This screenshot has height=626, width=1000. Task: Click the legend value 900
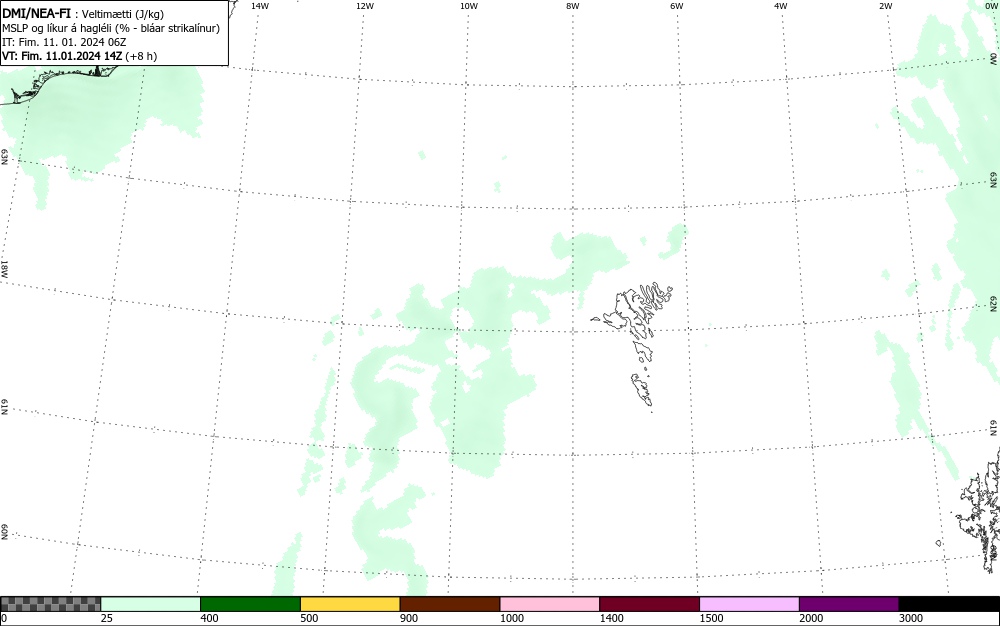point(409,618)
